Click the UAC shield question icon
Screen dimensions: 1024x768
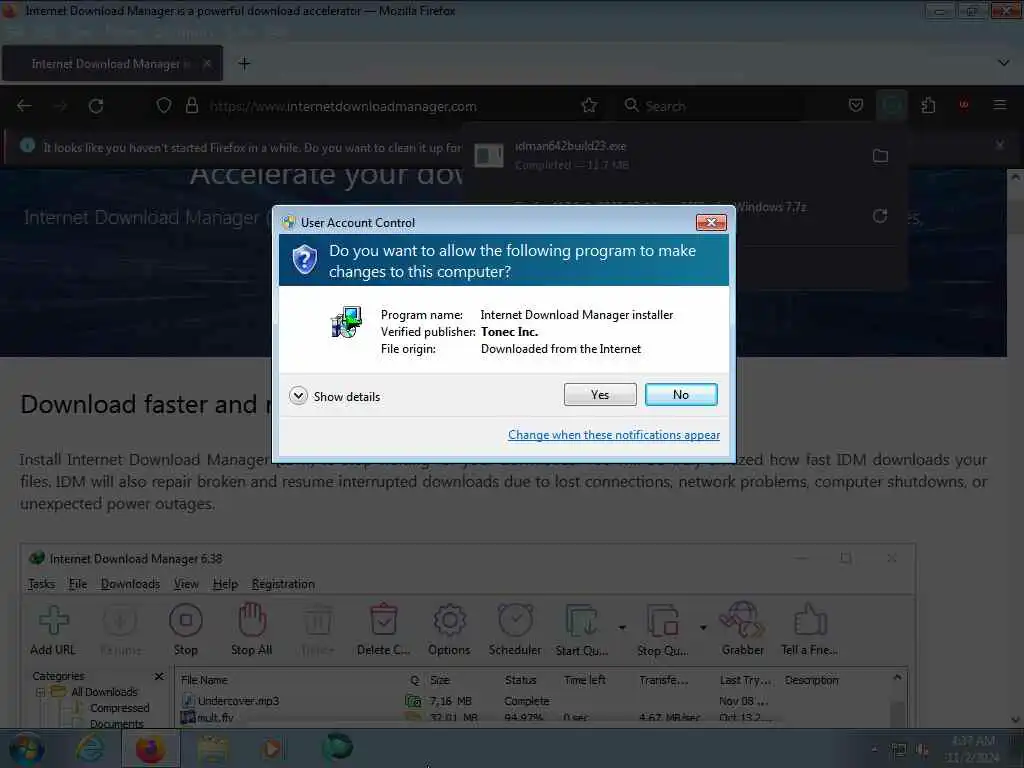coord(304,259)
